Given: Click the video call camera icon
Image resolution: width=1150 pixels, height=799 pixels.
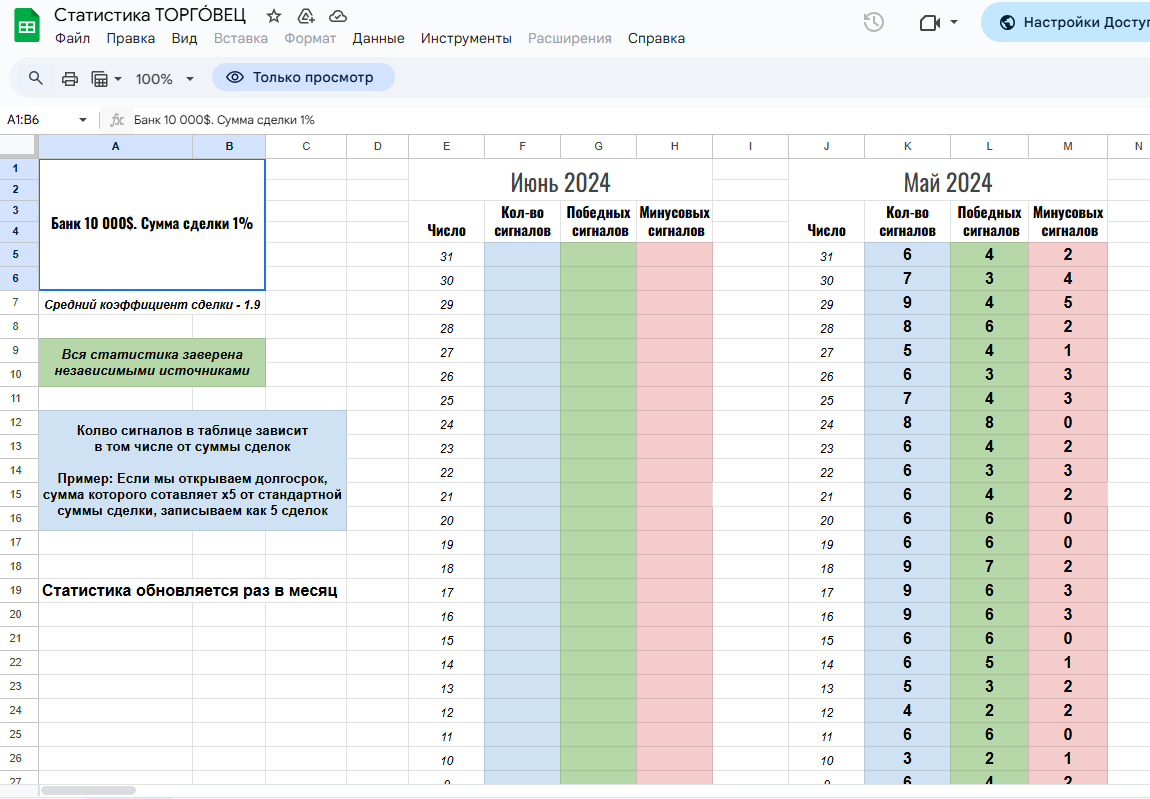Looking at the screenshot, I should click(929, 22).
